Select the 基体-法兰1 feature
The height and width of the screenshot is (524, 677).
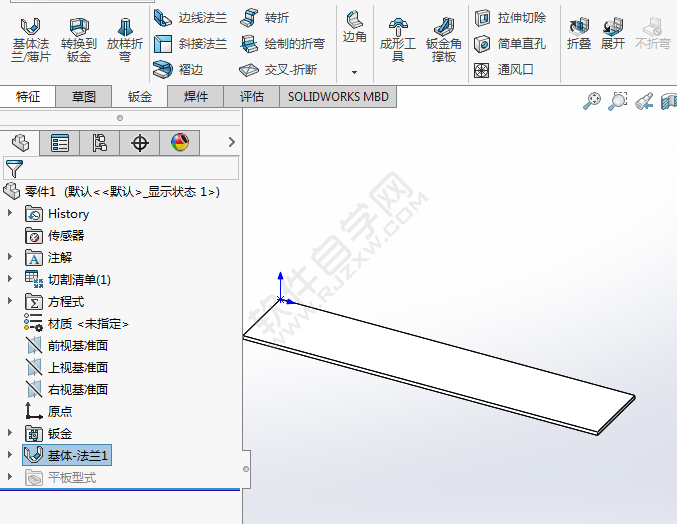pos(67,455)
